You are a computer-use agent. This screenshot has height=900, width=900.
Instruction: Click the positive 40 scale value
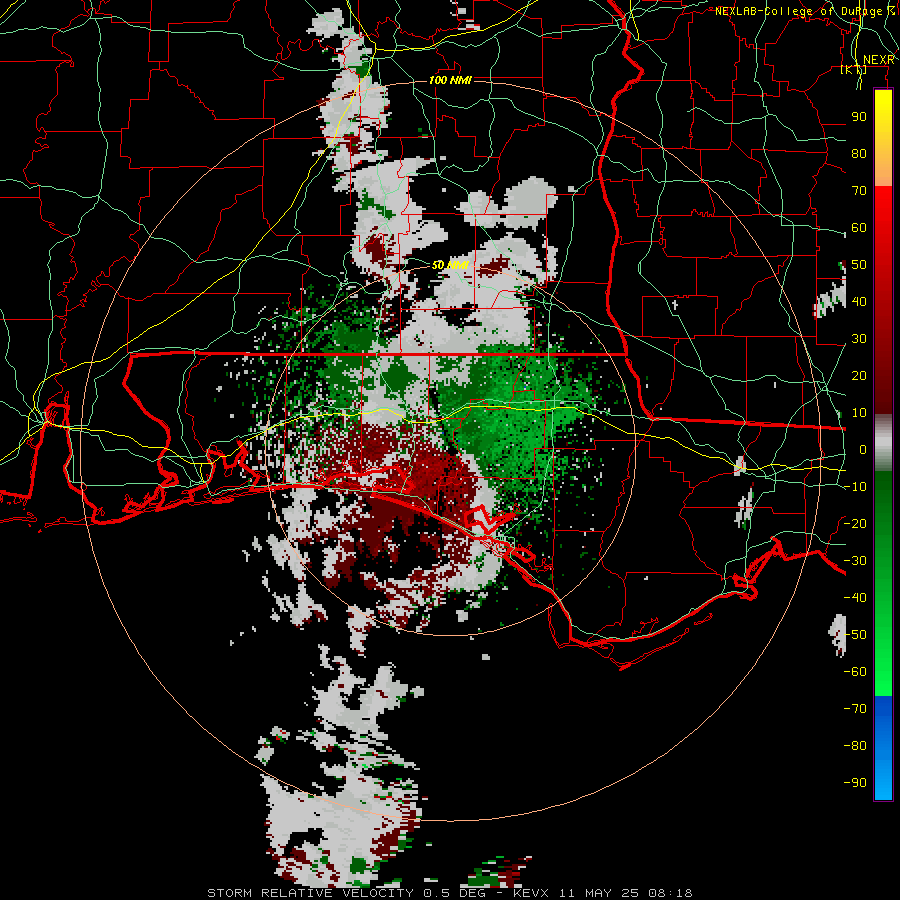pyautogui.click(x=859, y=301)
